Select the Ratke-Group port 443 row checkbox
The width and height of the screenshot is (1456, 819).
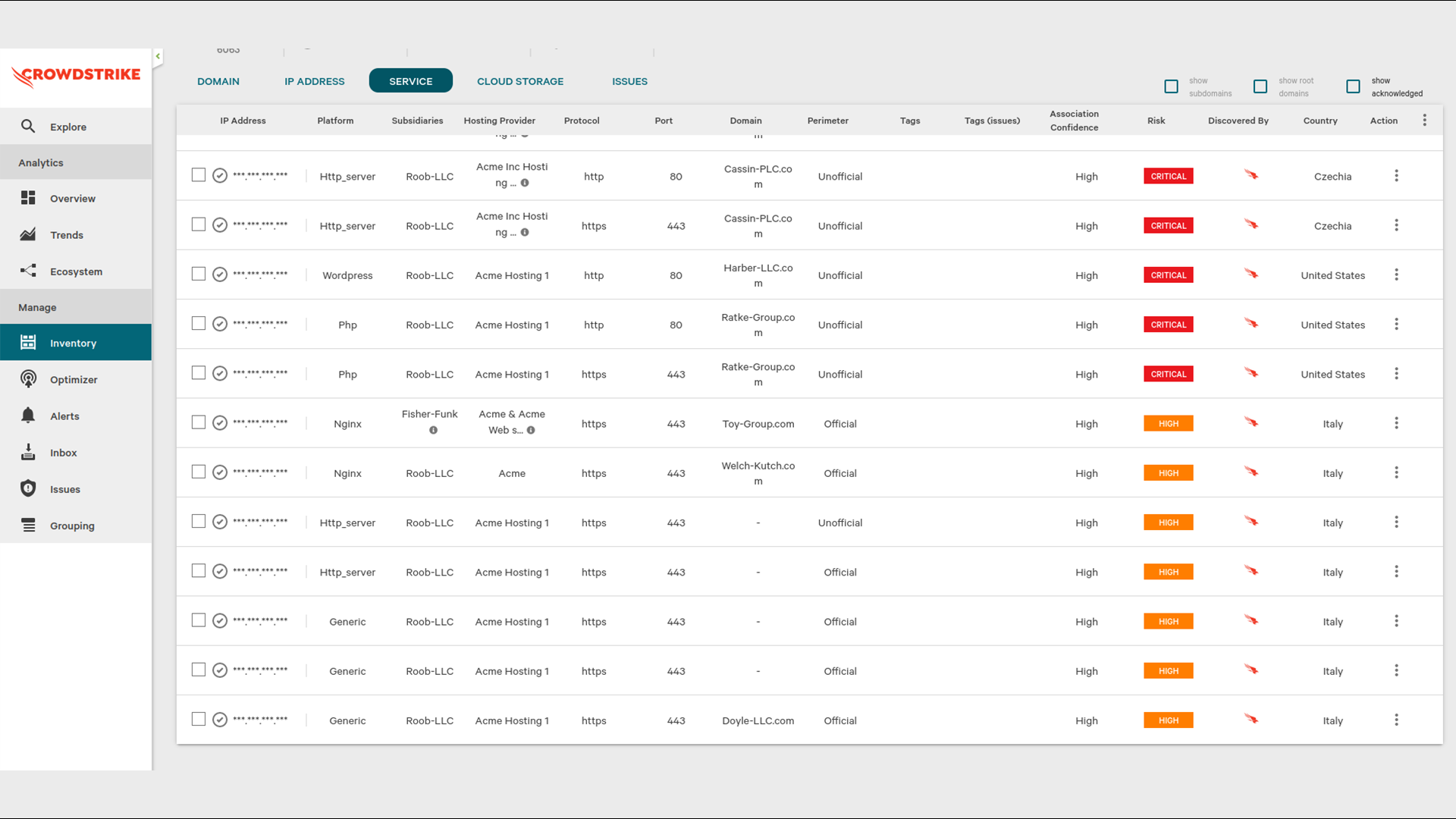pos(199,373)
